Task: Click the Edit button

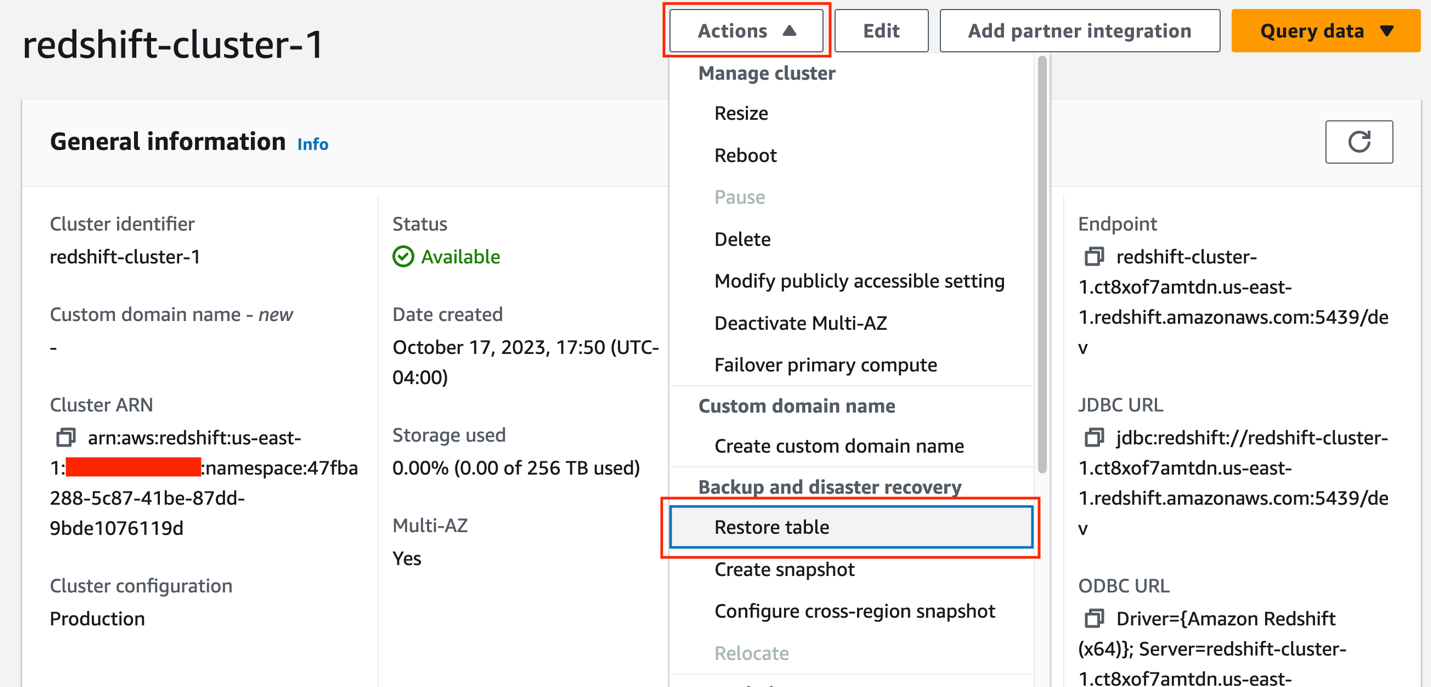Action: (x=881, y=31)
